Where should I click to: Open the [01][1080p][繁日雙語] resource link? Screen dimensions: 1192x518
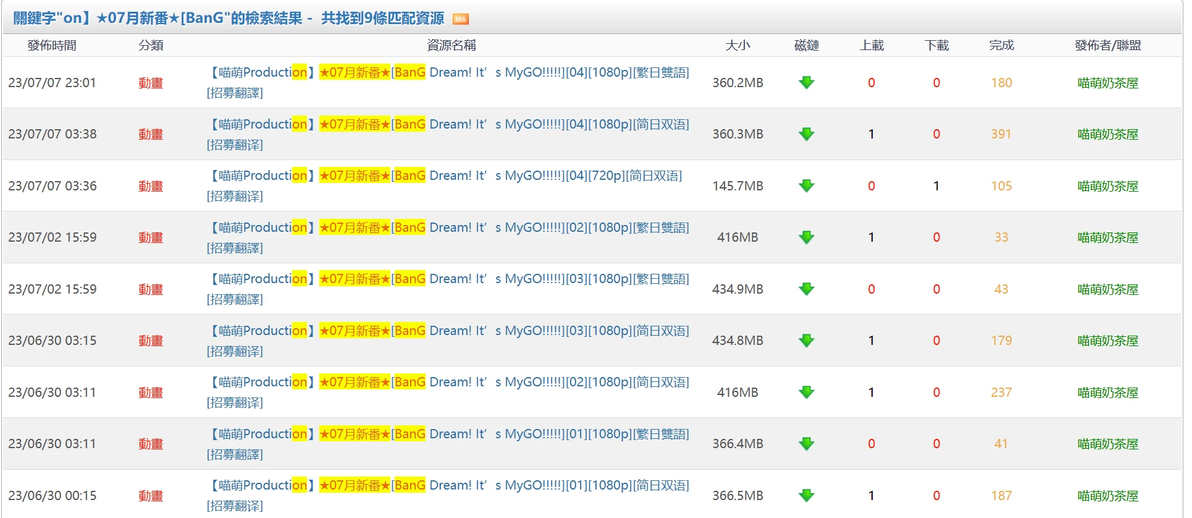tap(449, 444)
